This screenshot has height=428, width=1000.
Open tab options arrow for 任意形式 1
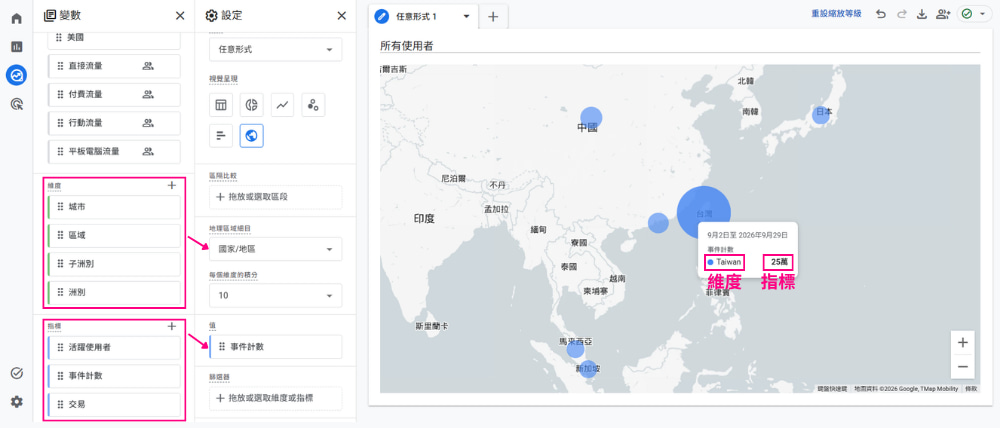[x=466, y=17]
